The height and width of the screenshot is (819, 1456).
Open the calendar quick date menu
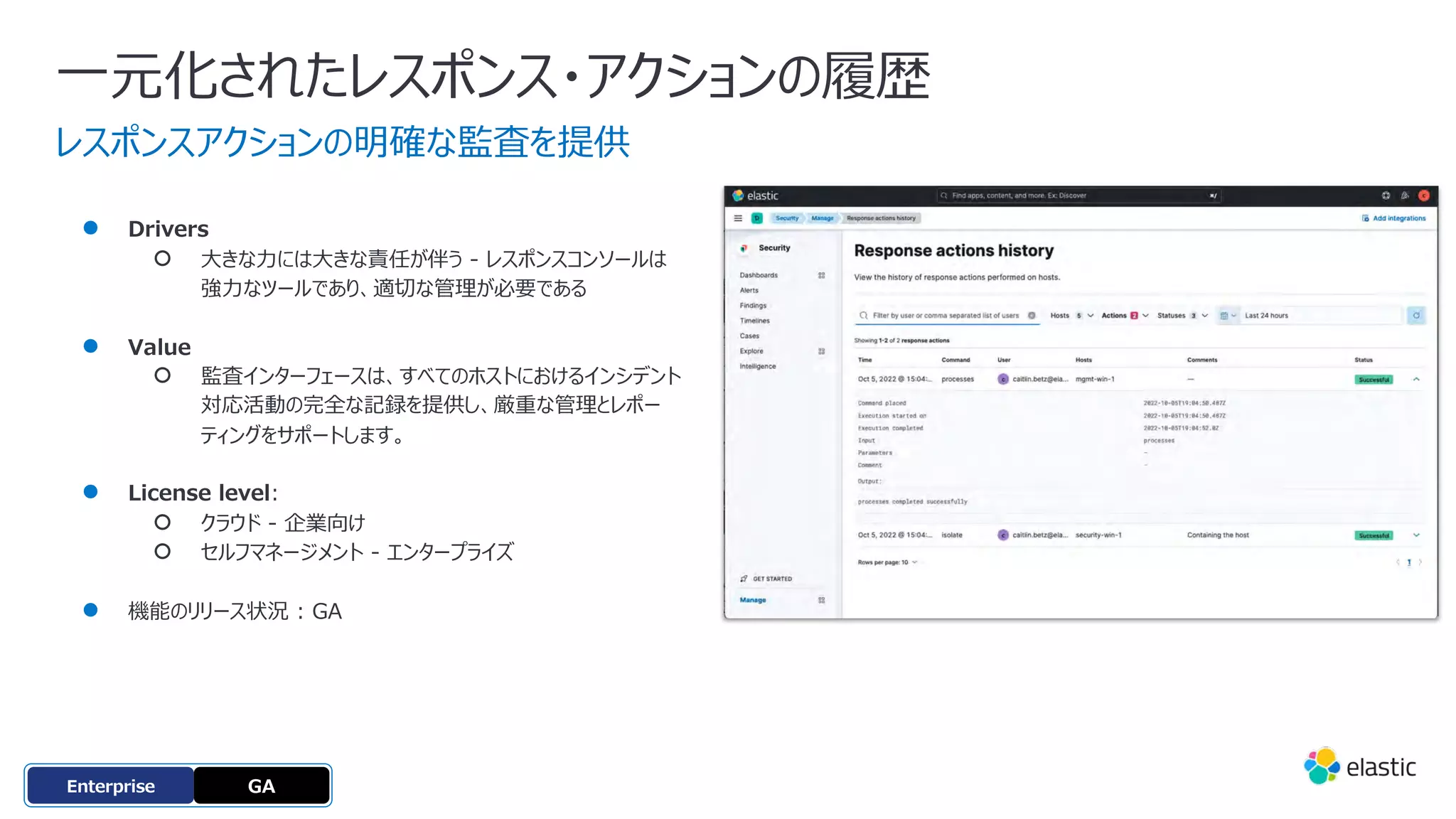pos(1228,316)
